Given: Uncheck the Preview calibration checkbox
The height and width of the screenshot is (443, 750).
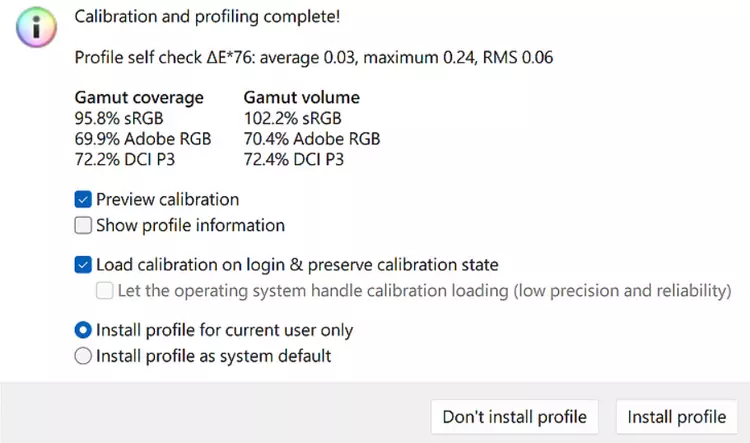Looking at the screenshot, I should point(83,199).
